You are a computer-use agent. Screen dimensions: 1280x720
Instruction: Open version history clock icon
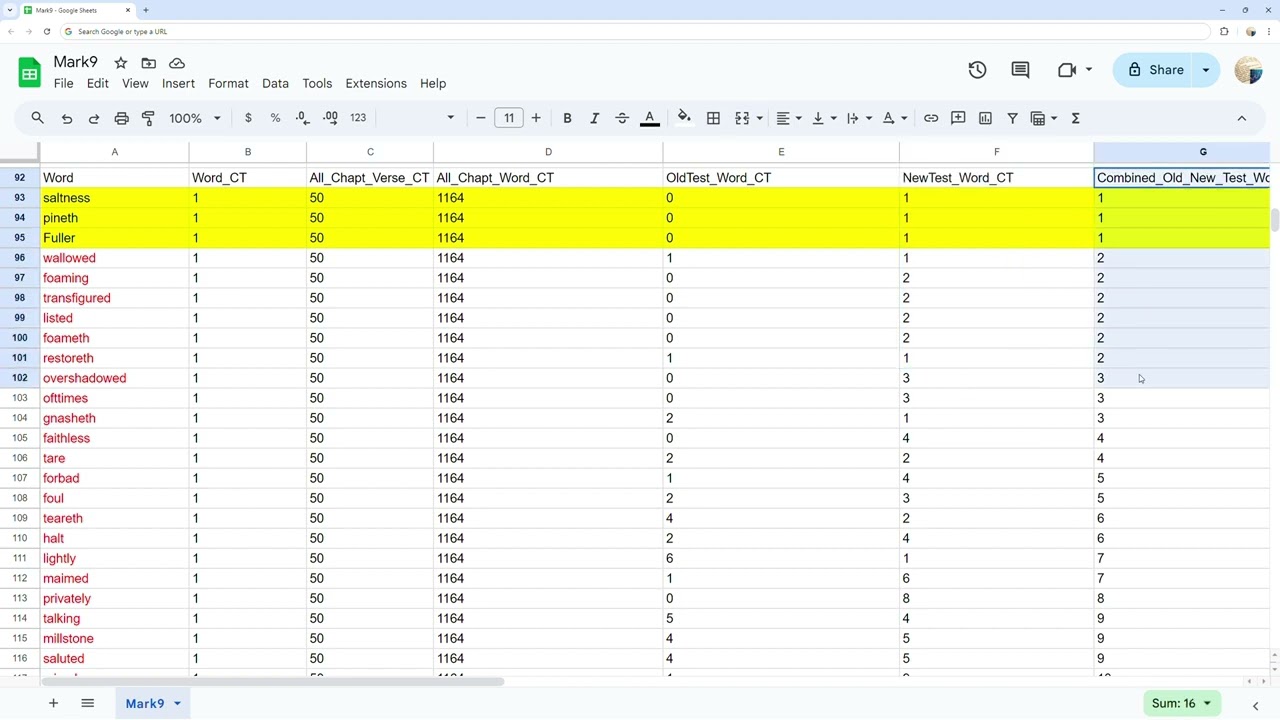point(977,70)
